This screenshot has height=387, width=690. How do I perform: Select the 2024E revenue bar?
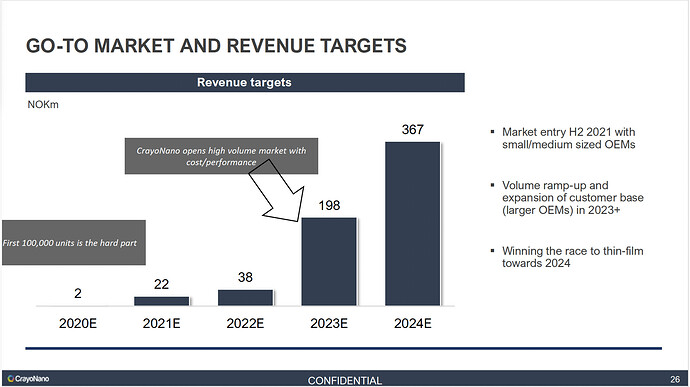pyautogui.click(x=412, y=224)
